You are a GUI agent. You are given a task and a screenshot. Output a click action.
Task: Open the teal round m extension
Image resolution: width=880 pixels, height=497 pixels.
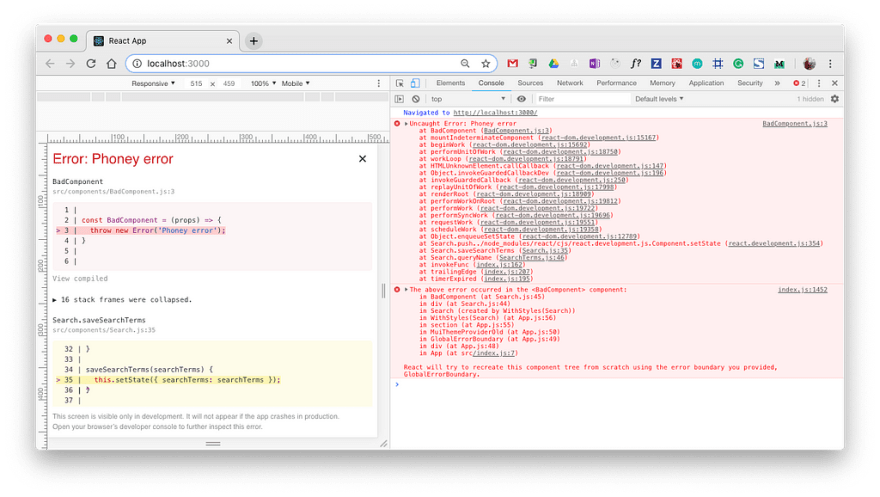pyautogui.click(x=697, y=63)
